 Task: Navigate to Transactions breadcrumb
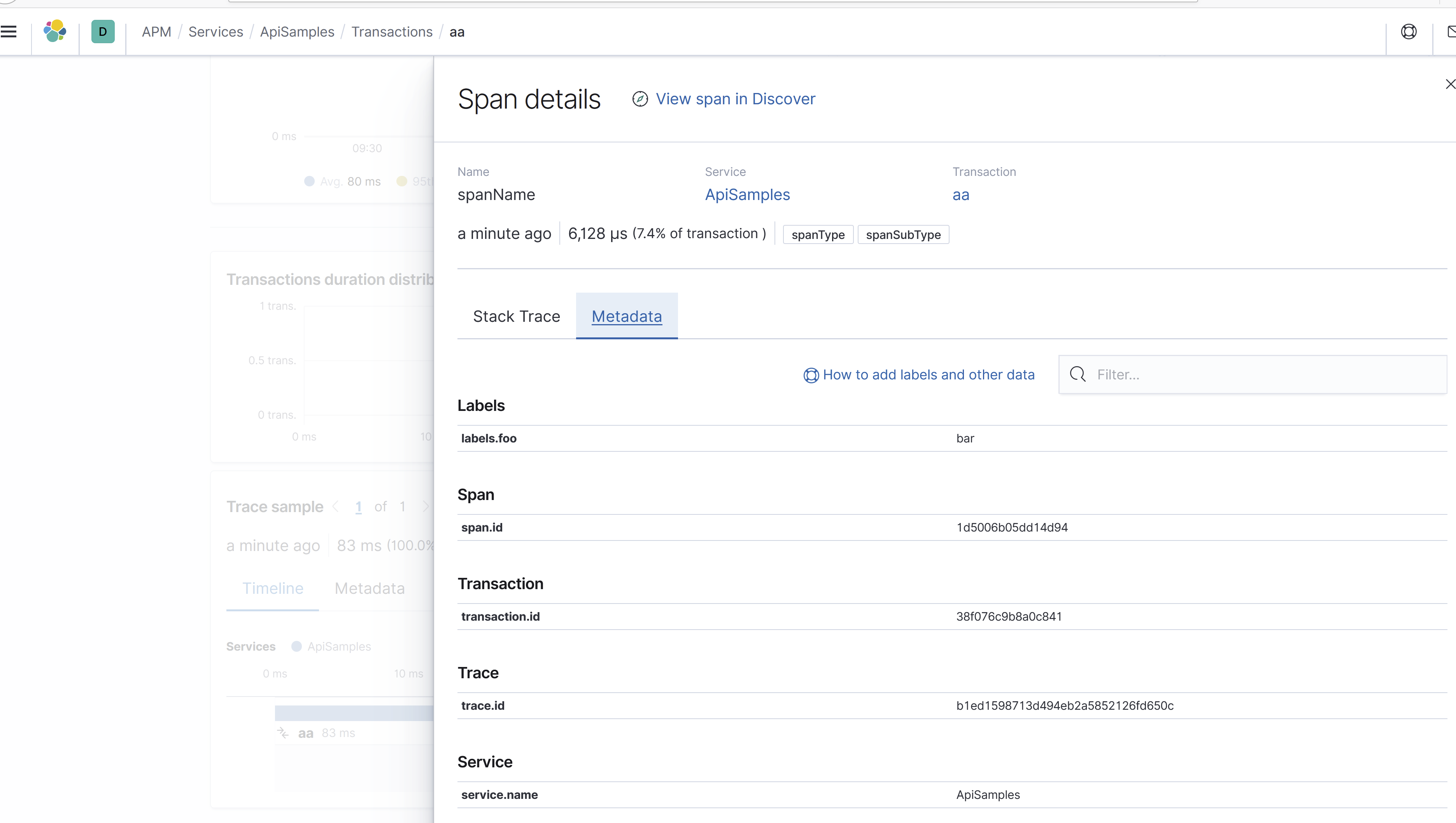click(392, 32)
